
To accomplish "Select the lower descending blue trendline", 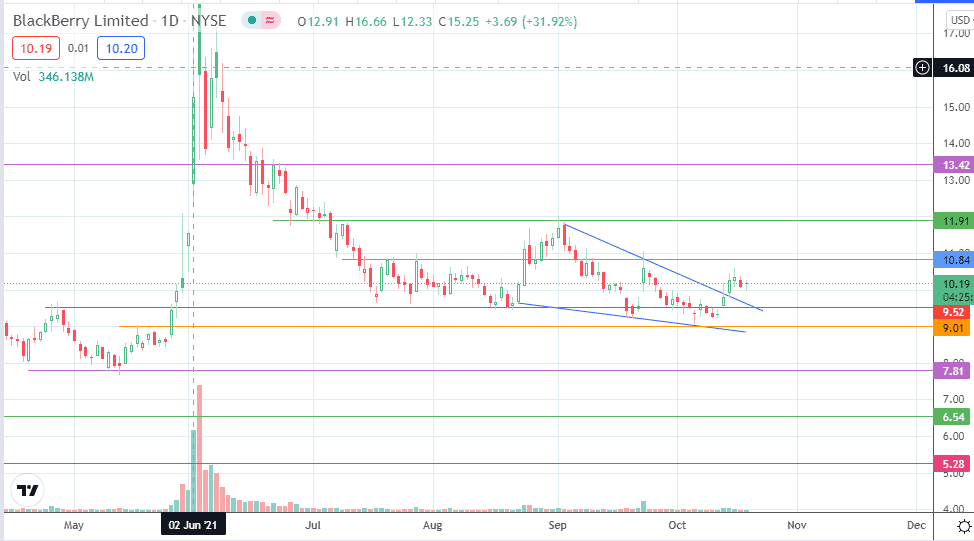I will (631, 317).
